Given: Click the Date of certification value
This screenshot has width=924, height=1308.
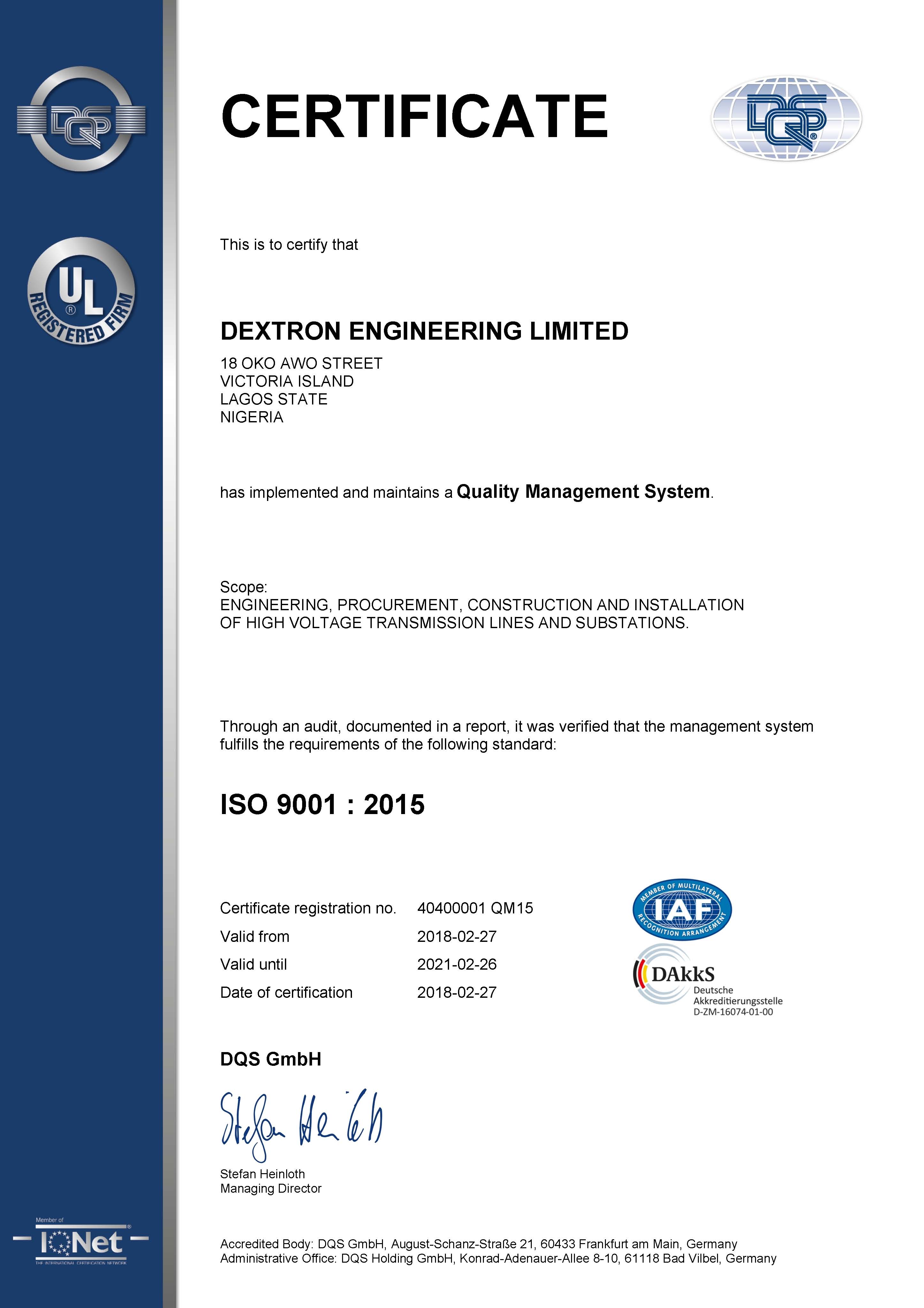Looking at the screenshot, I should [456, 992].
